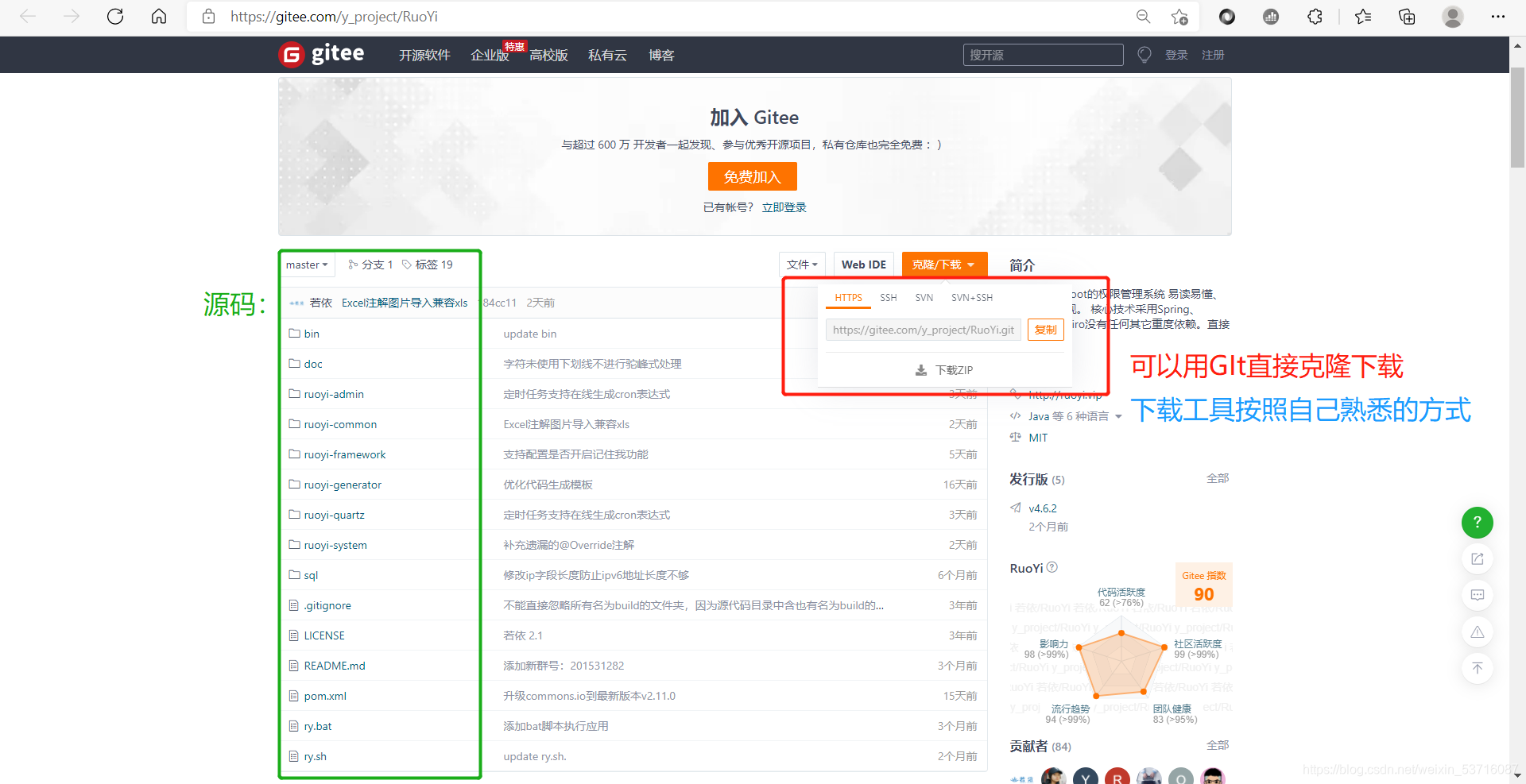Open the bin folder
Viewport: 1526px width, 784px height.
pos(312,334)
